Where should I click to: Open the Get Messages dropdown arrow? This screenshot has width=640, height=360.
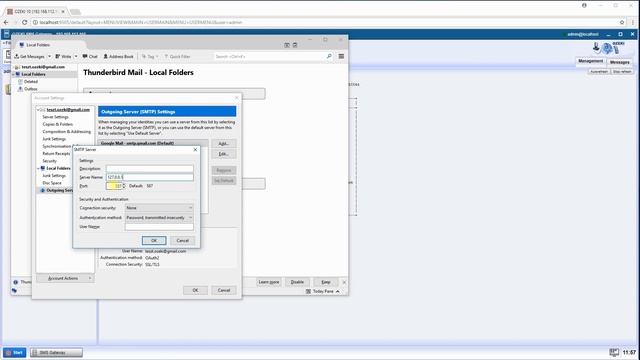point(49,56)
